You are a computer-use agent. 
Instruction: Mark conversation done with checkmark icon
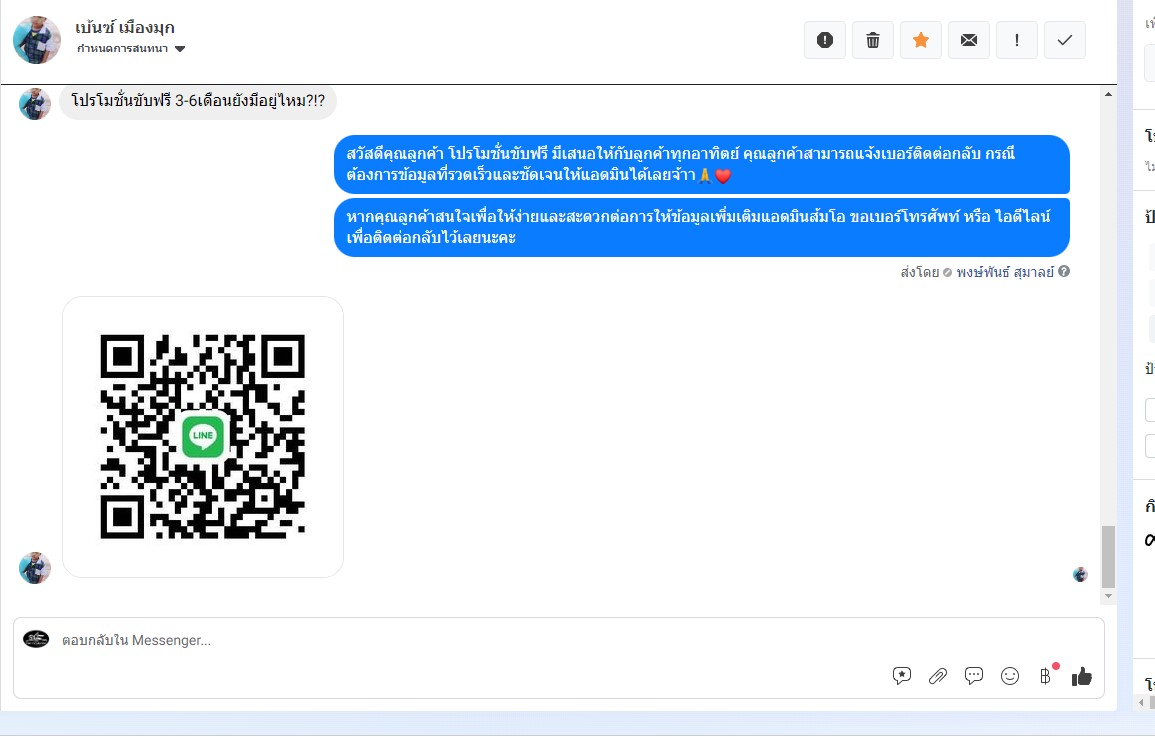point(1064,40)
